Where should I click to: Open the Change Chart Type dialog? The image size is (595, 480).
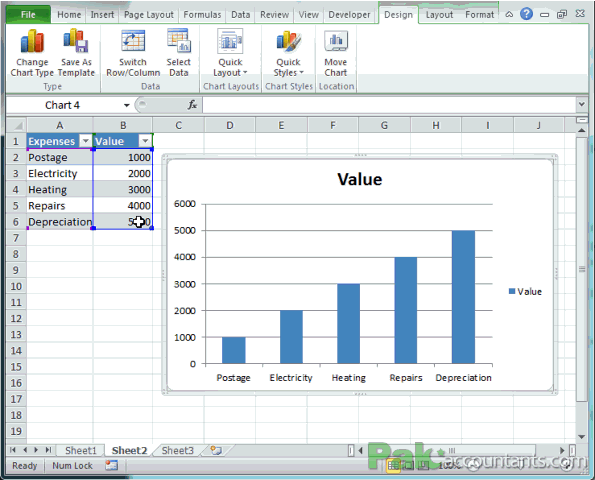(x=32, y=53)
